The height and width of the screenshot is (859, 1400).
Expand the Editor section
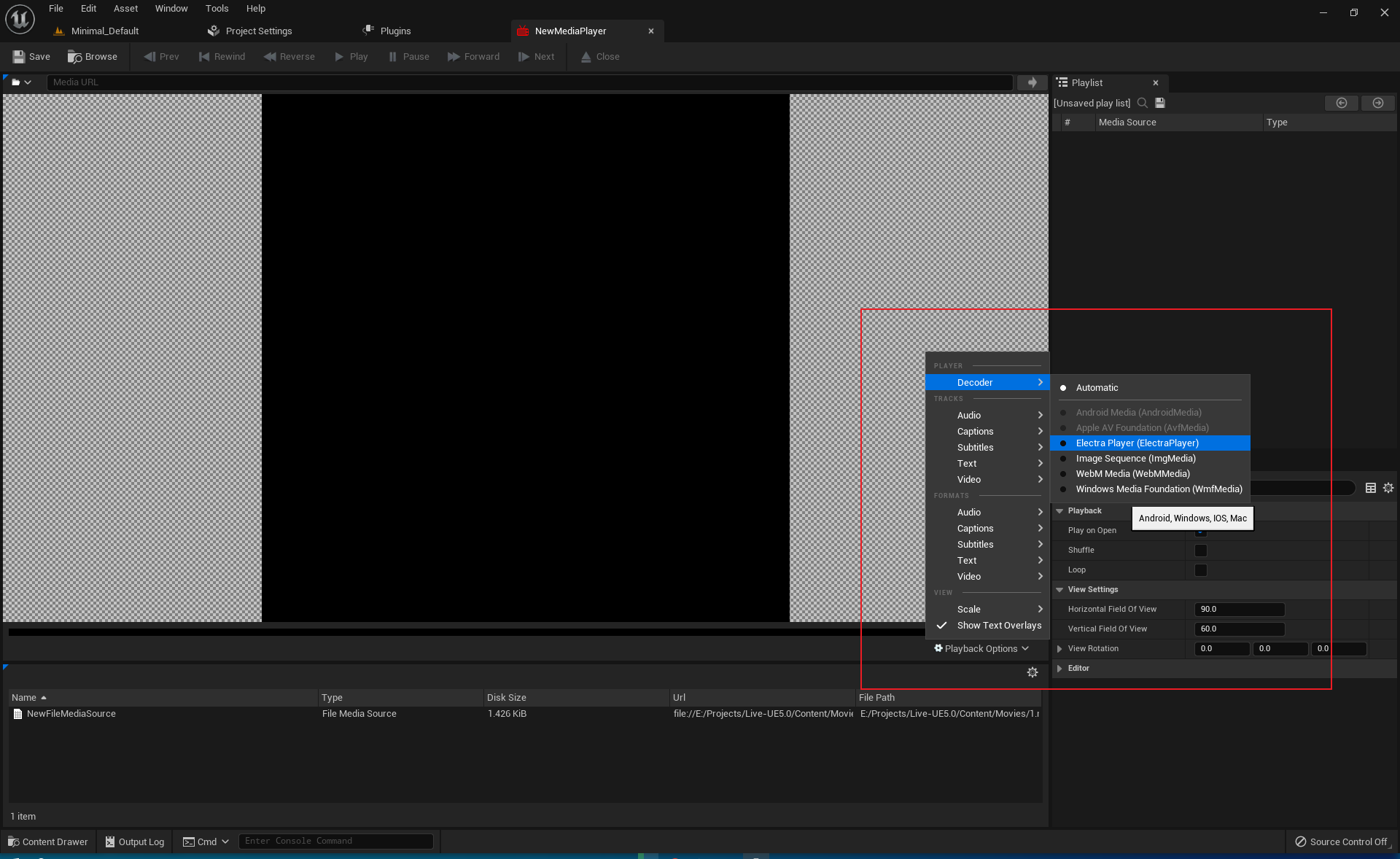[x=1059, y=669]
